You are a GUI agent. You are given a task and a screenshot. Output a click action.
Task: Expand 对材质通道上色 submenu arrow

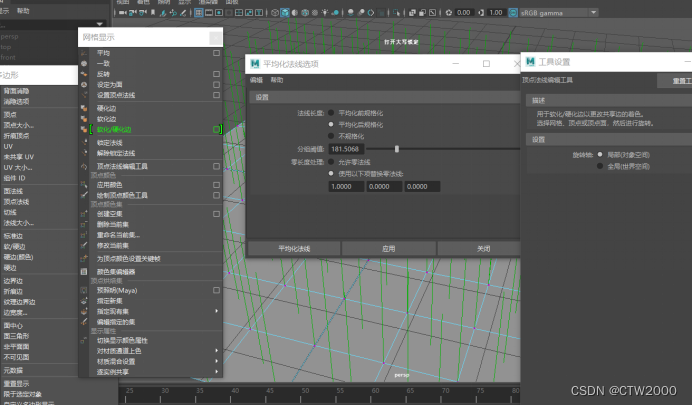(x=217, y=351)
